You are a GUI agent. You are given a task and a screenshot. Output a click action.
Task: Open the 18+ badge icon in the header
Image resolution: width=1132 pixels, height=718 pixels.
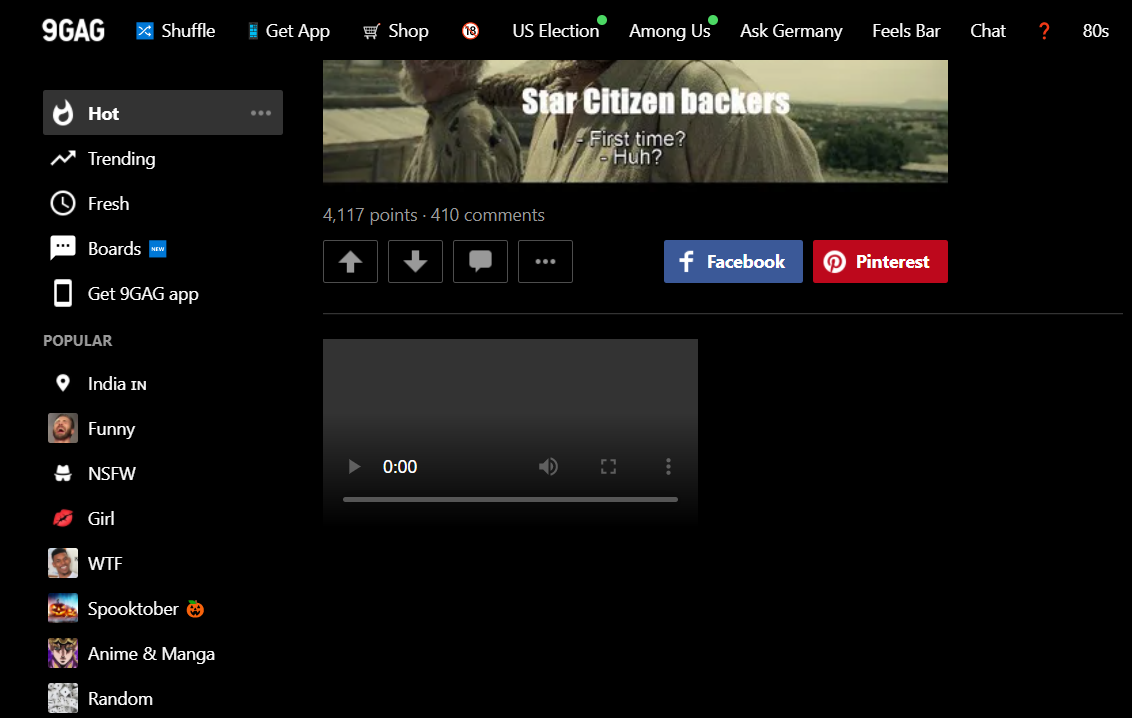click(471, 31)
